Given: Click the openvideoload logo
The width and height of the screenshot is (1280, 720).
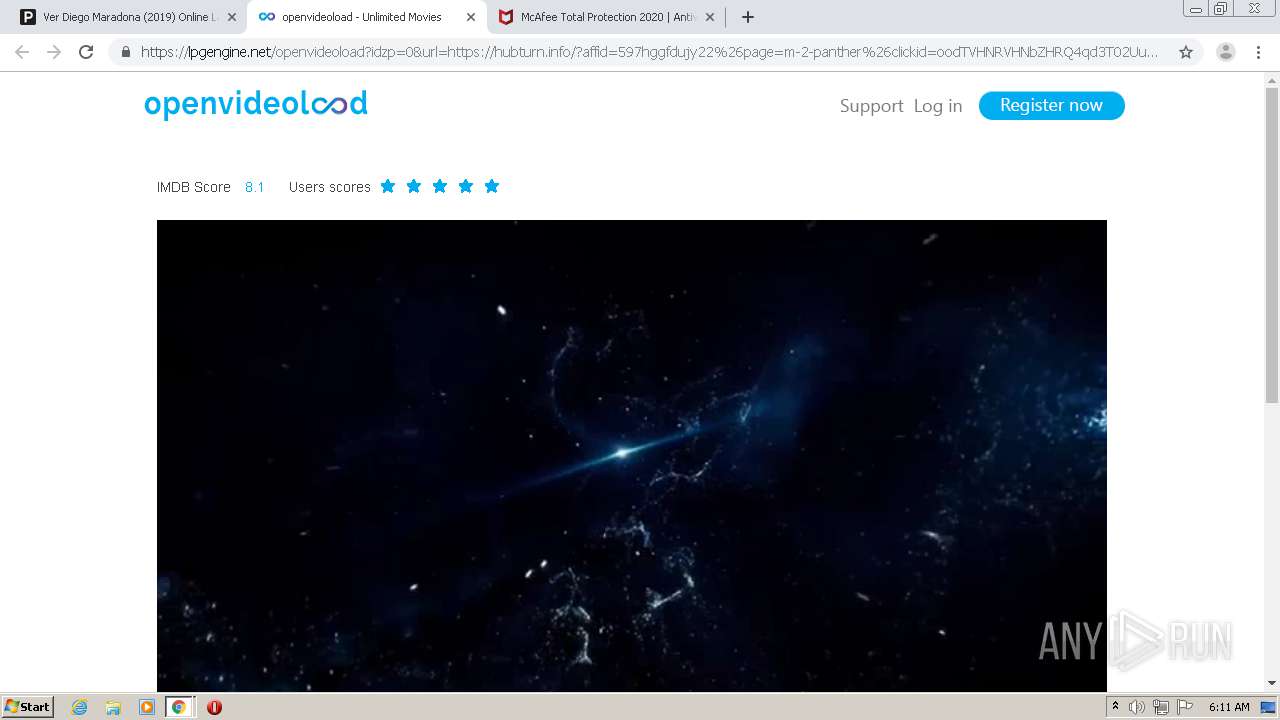Looking at the screenshot, I should 256,104.
